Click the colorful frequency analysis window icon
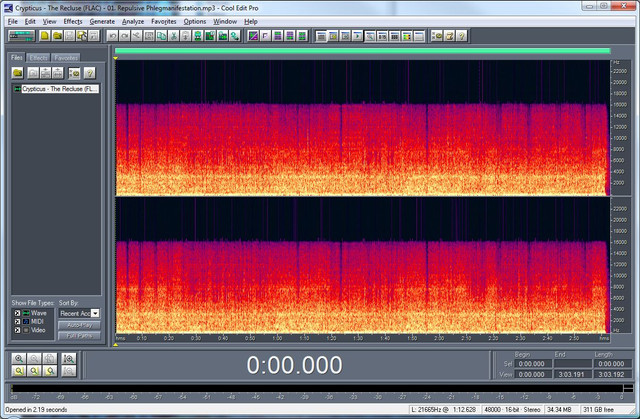Screen dimensions: 640x419 (x=406, y=36)
